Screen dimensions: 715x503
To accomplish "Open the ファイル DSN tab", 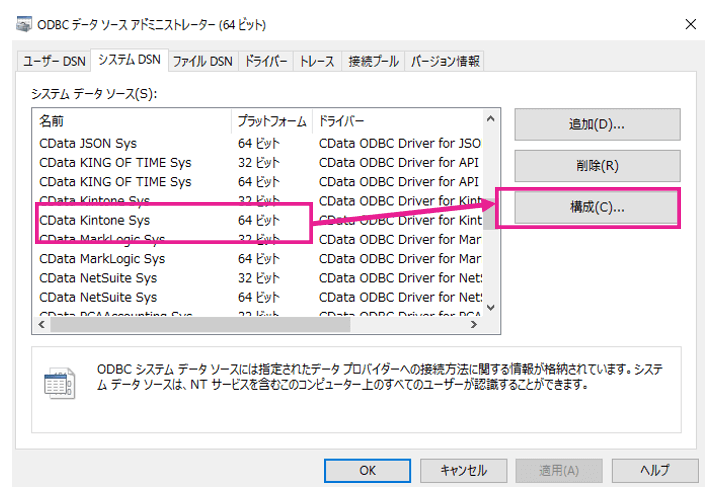I will pyautogui.click(x=203, y=61).
